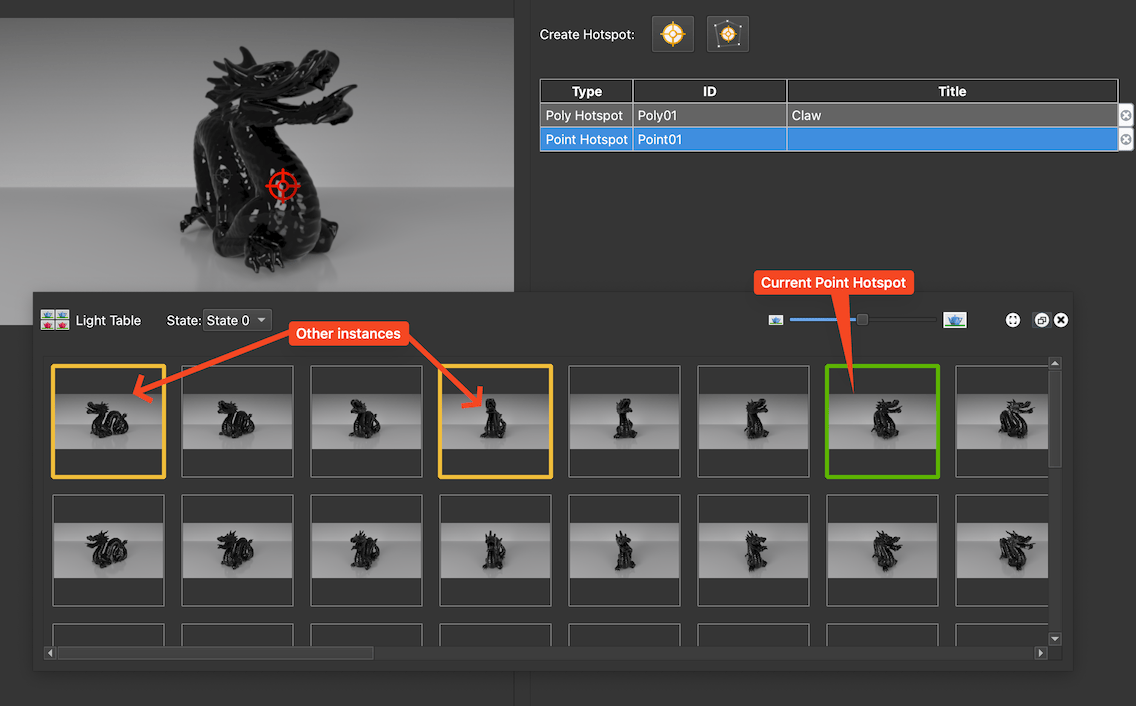The height and width of the screenshot is (706, 1136).
Task: Click the Light Table grid icon
Action: pos(54,320)
